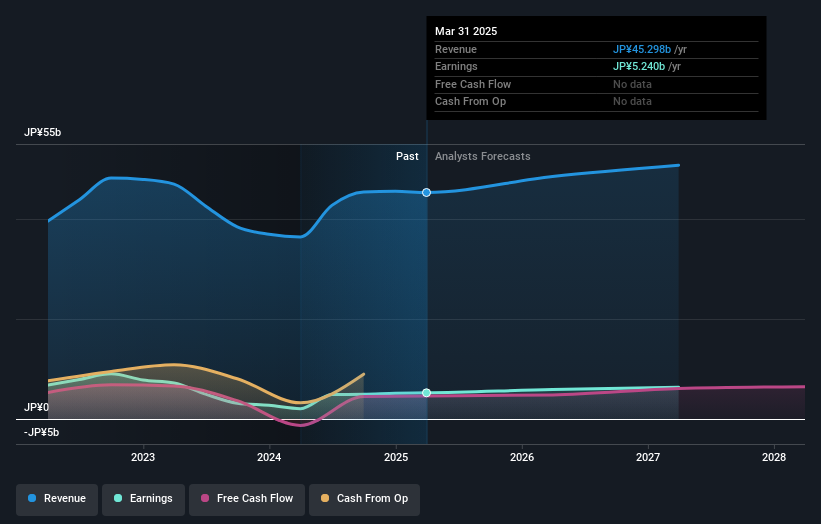The width and height of the screenshot is (821, 524).
Task: Click the 2025 x-axis label
Action: 396,458
